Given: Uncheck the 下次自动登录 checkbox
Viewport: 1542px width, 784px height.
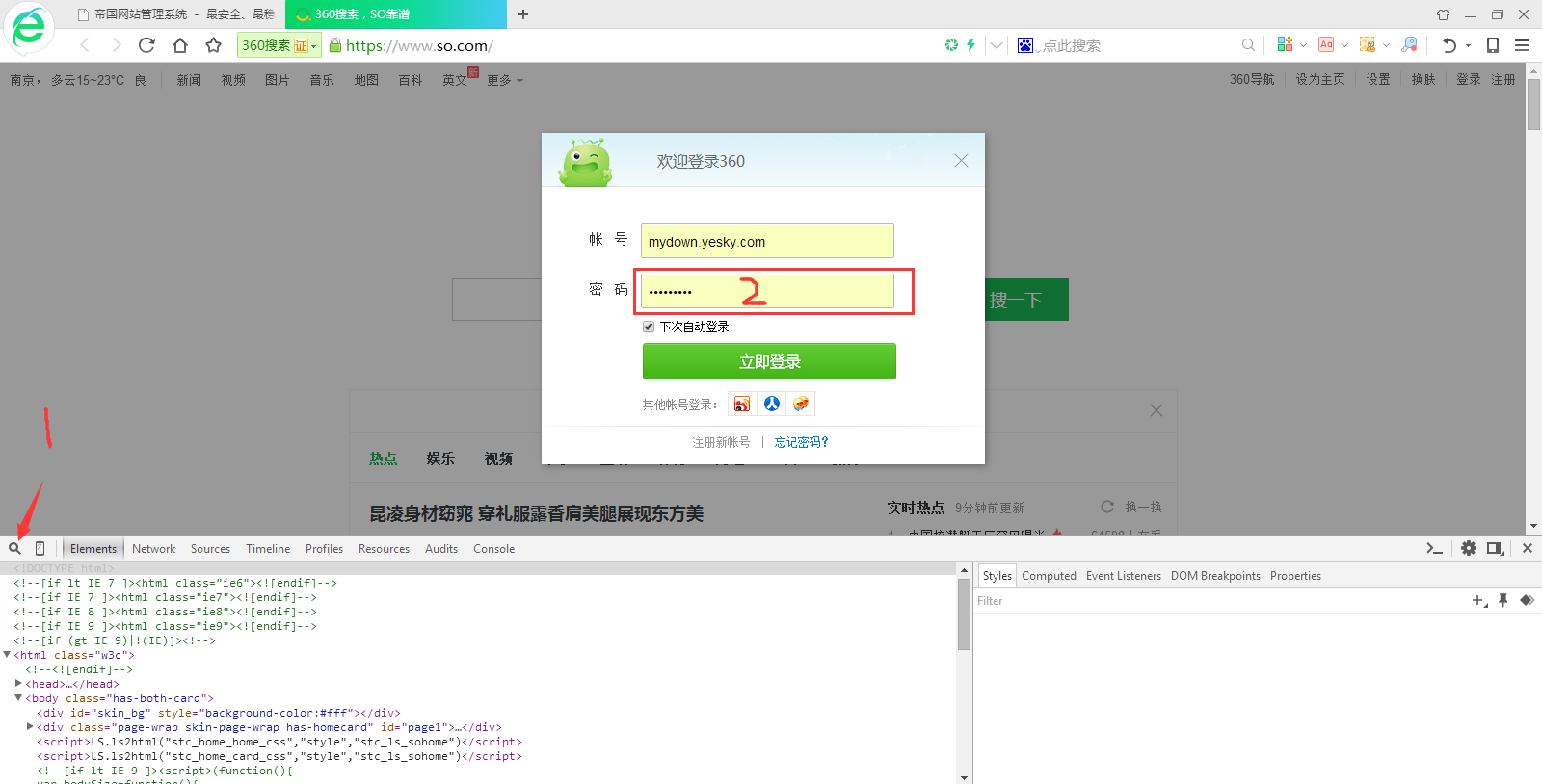Looking at the screenshot, I should point(649,327).
